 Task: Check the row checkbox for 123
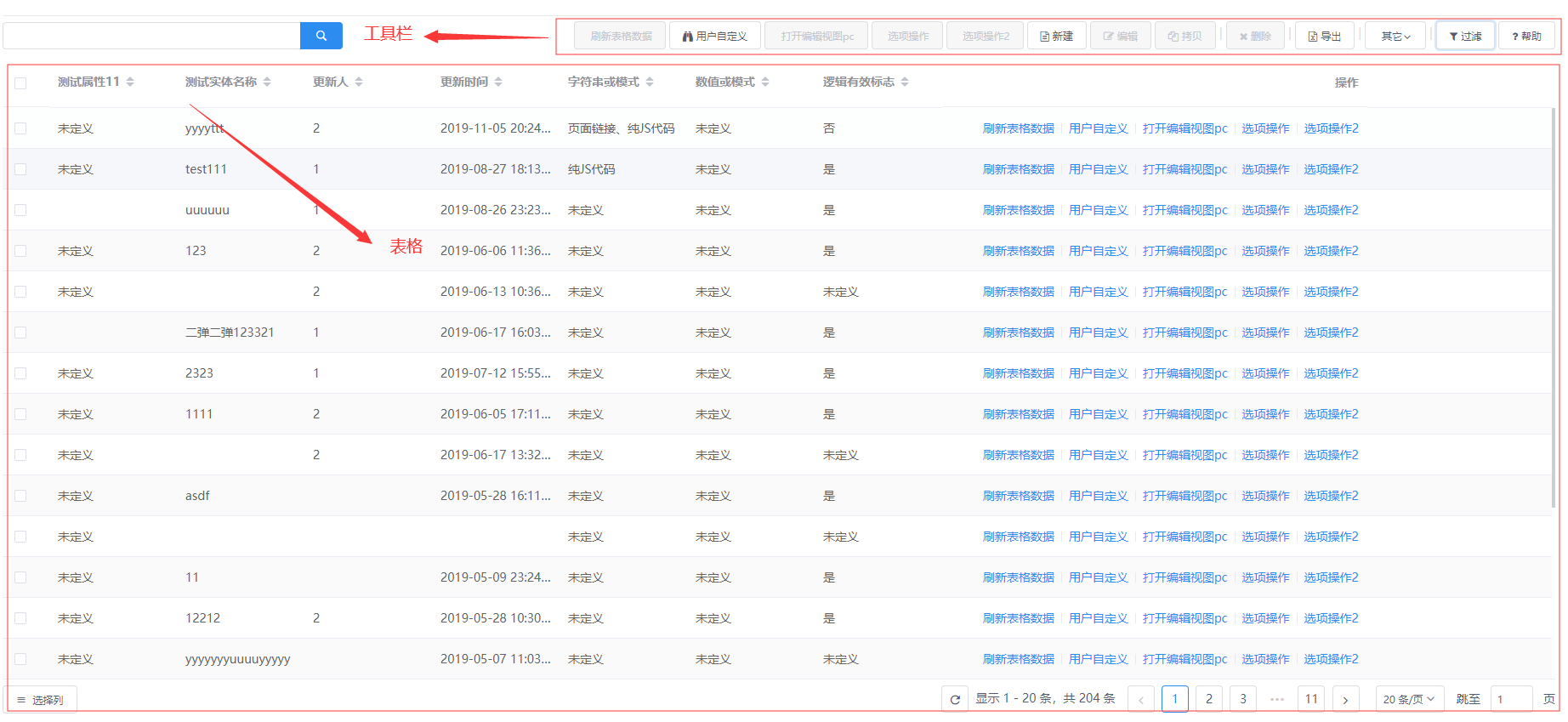pyautogui.click(x=20, y=251)
